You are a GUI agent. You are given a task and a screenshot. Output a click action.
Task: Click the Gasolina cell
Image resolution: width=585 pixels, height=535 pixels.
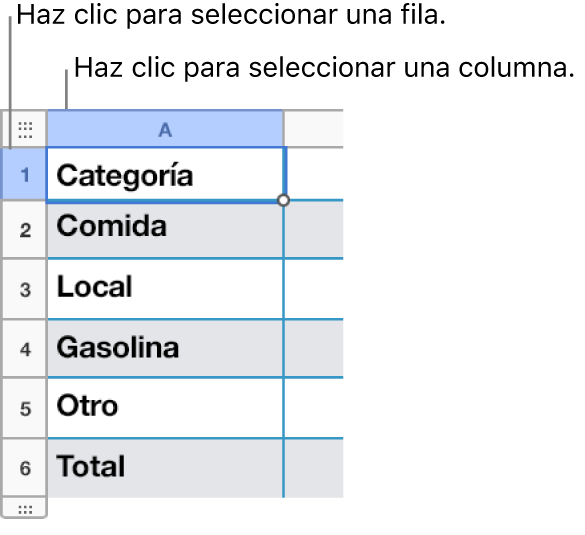pyautogui.click(x=165, y=348)
